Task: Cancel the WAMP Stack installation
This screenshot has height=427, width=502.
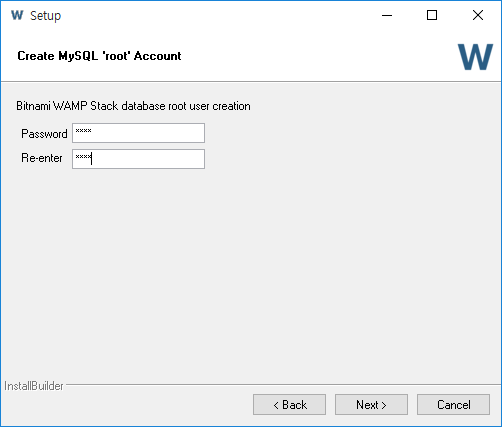Action: 453,405
